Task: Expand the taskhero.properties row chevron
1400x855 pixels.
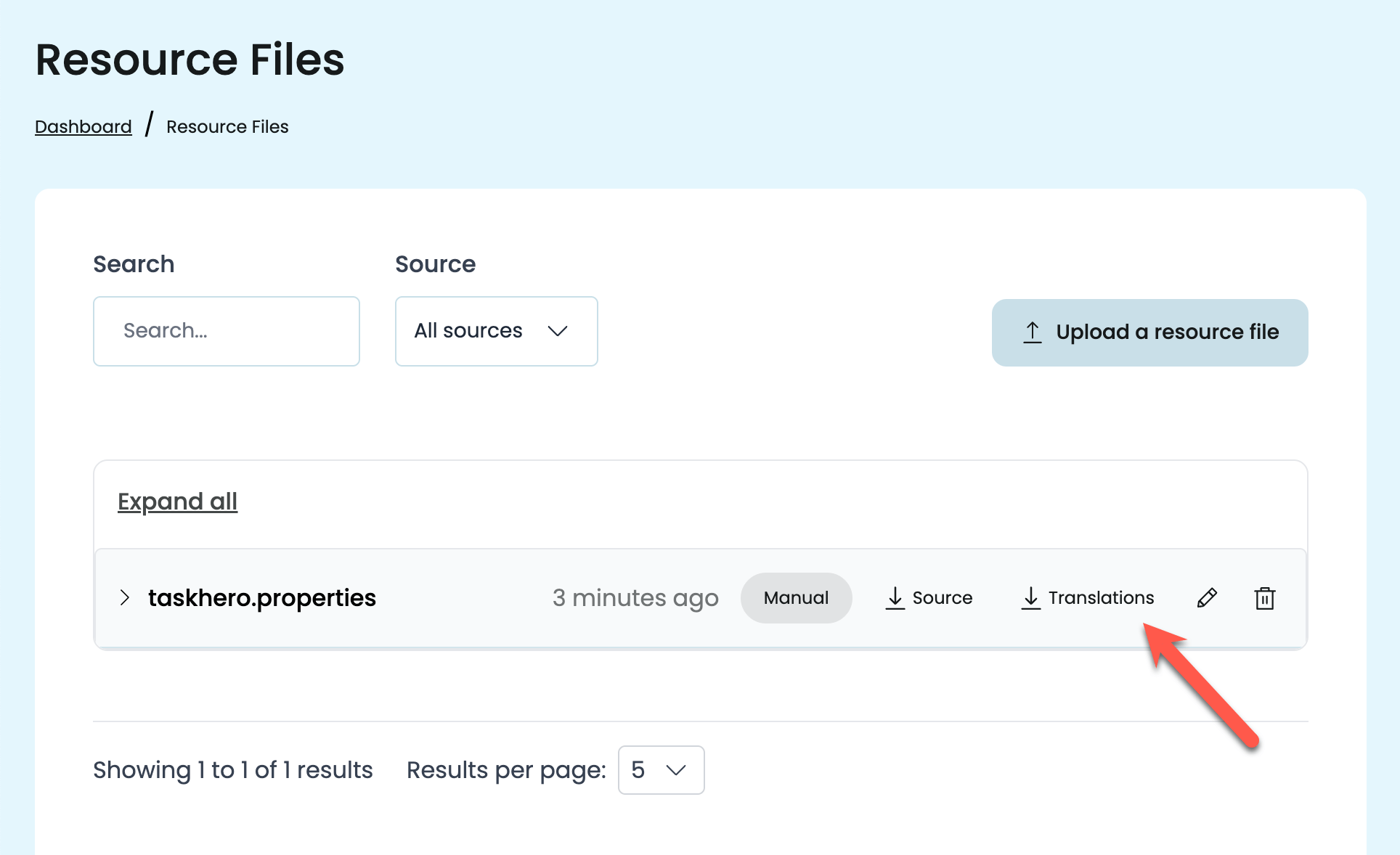Action: coord(125,598)
